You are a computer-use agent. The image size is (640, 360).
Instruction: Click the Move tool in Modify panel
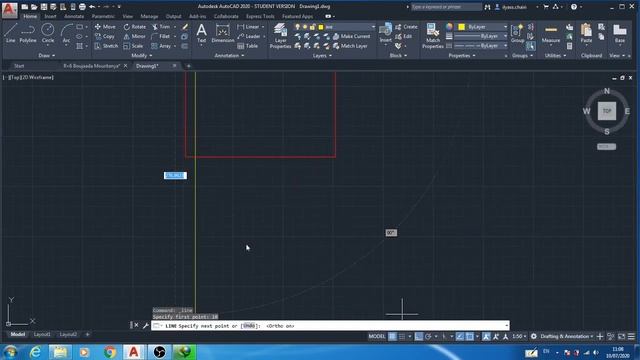click(x=105, y=27)
